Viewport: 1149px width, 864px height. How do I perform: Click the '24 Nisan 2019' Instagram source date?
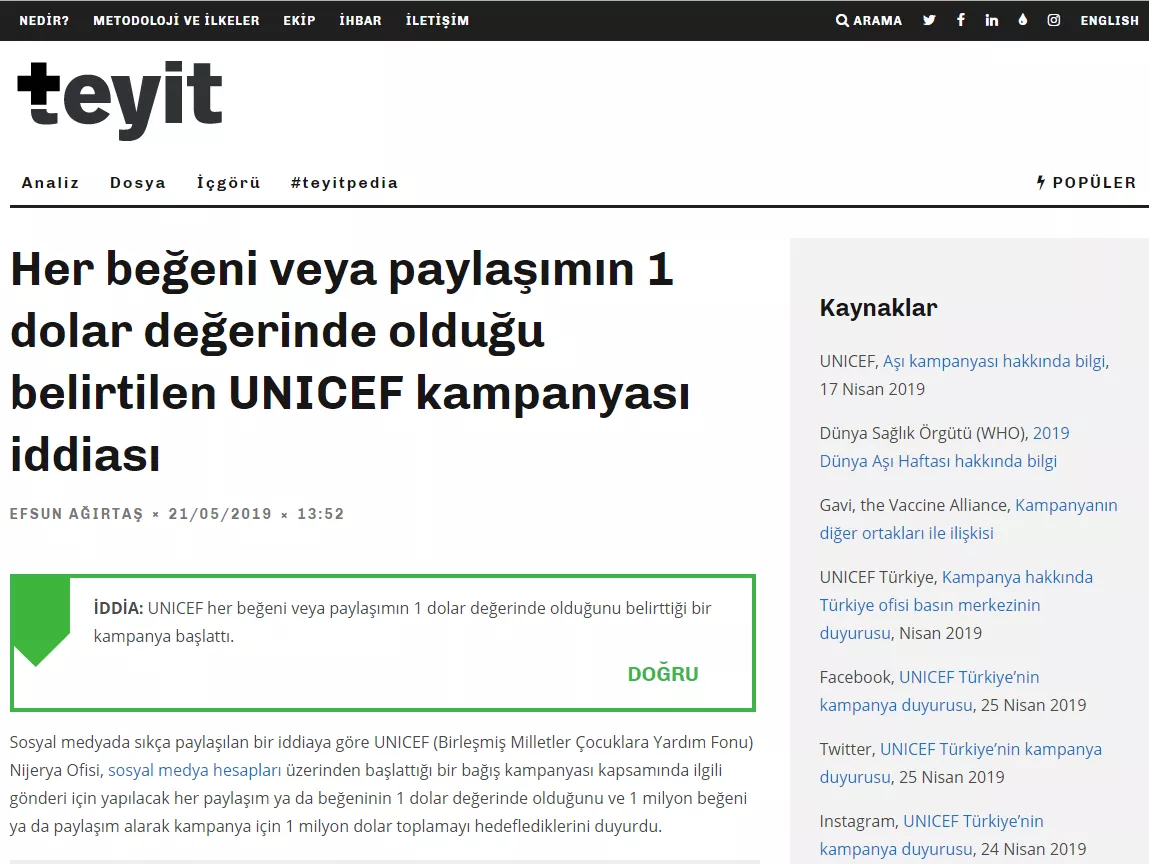[x=1033, y=849]
